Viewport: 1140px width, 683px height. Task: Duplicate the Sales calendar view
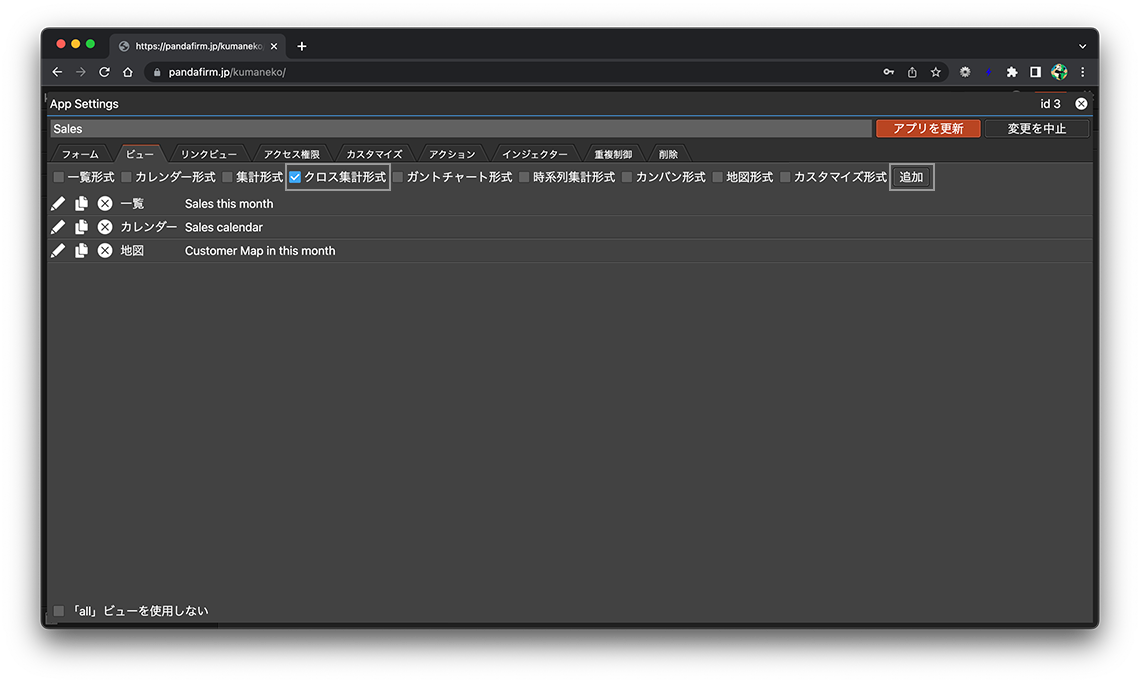[x=82, y=227]
